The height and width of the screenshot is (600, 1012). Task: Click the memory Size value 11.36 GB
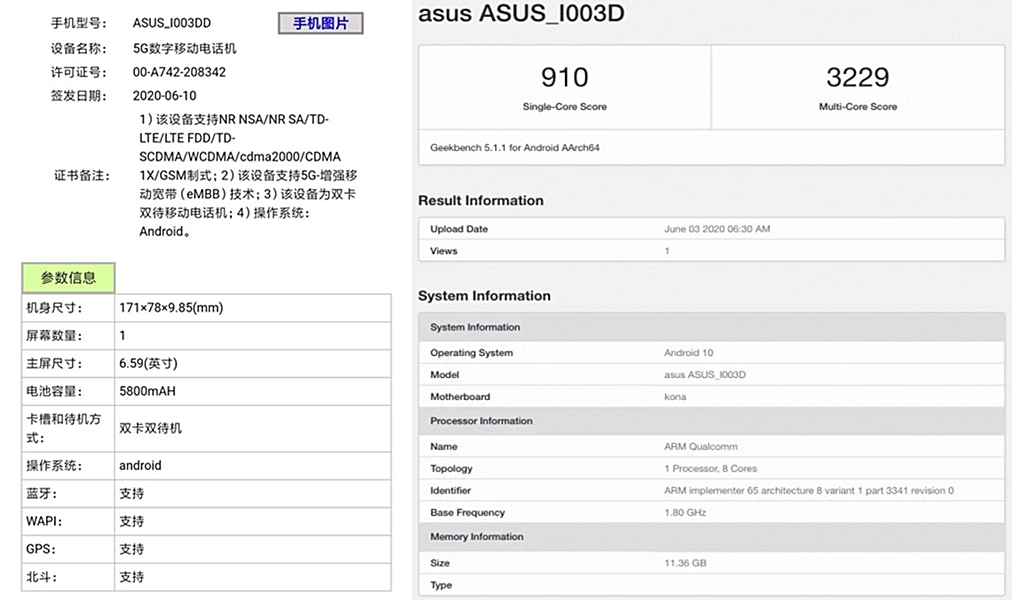(x=685, y=563)
